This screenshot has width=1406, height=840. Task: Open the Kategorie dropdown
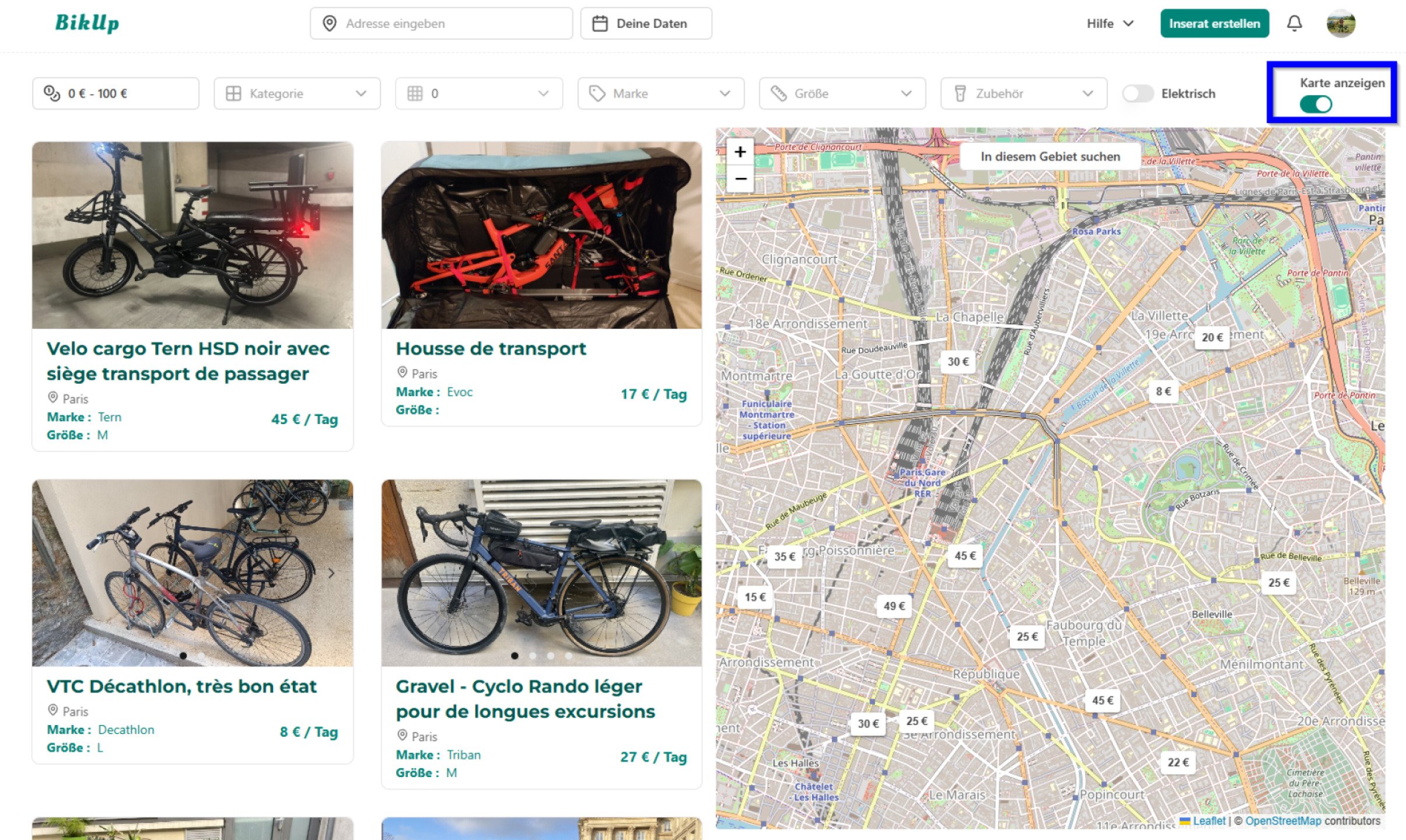[296, 93]
